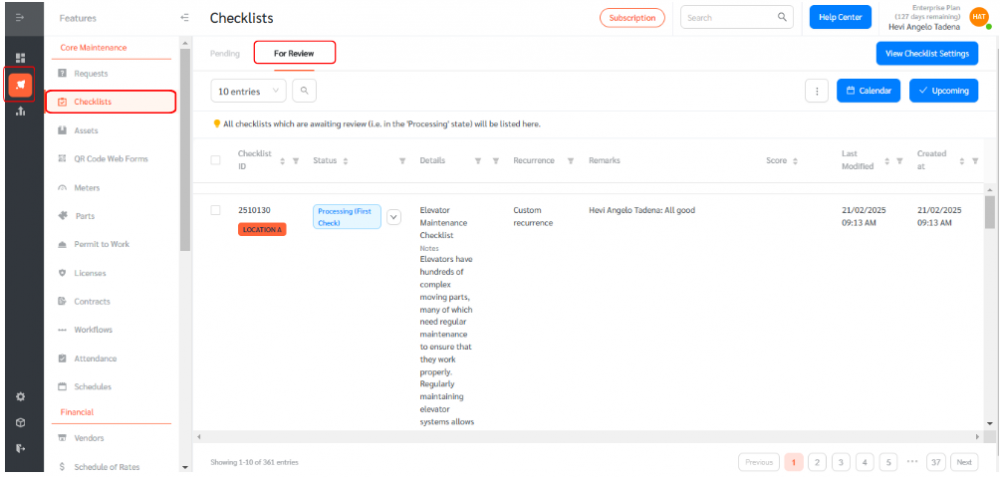The height and width of the screenshot is (477, 1000).
Task: Open the cube package icon
Action: (20, 423)
